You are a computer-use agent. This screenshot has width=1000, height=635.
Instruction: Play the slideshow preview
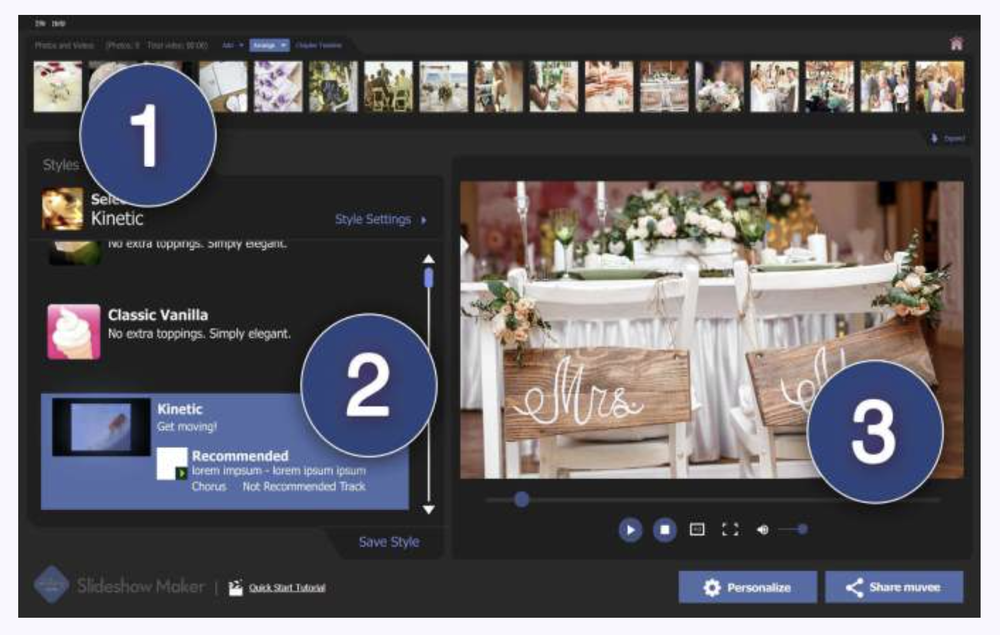point(630,529)
